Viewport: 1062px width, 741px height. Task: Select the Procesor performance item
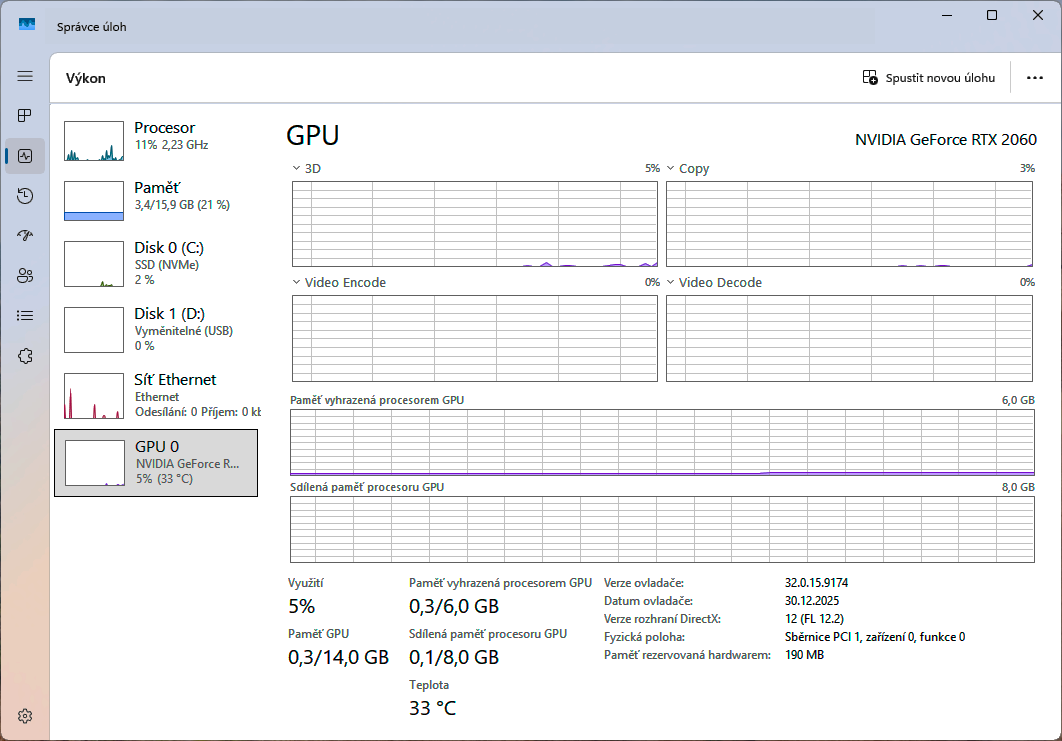156,141
